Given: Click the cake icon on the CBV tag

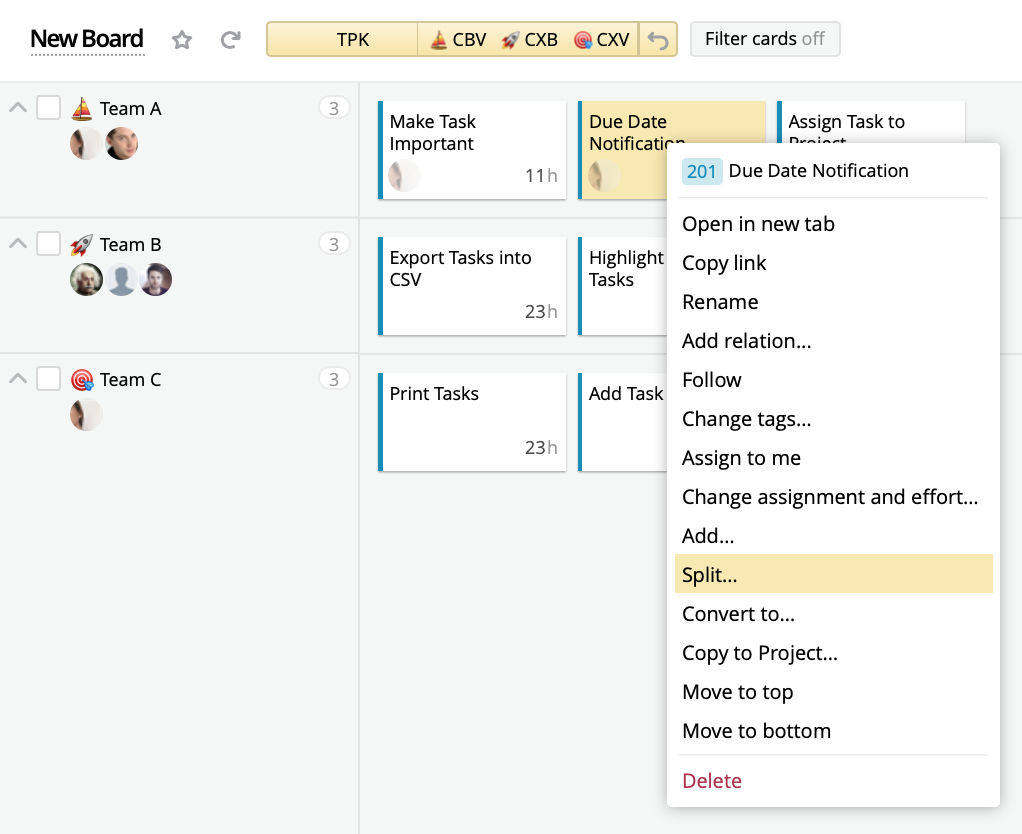Looking at the screenshot, I should point(437,40).
